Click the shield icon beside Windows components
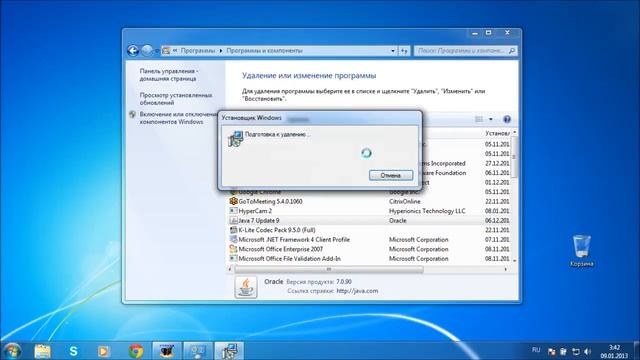 click(132, 115)
